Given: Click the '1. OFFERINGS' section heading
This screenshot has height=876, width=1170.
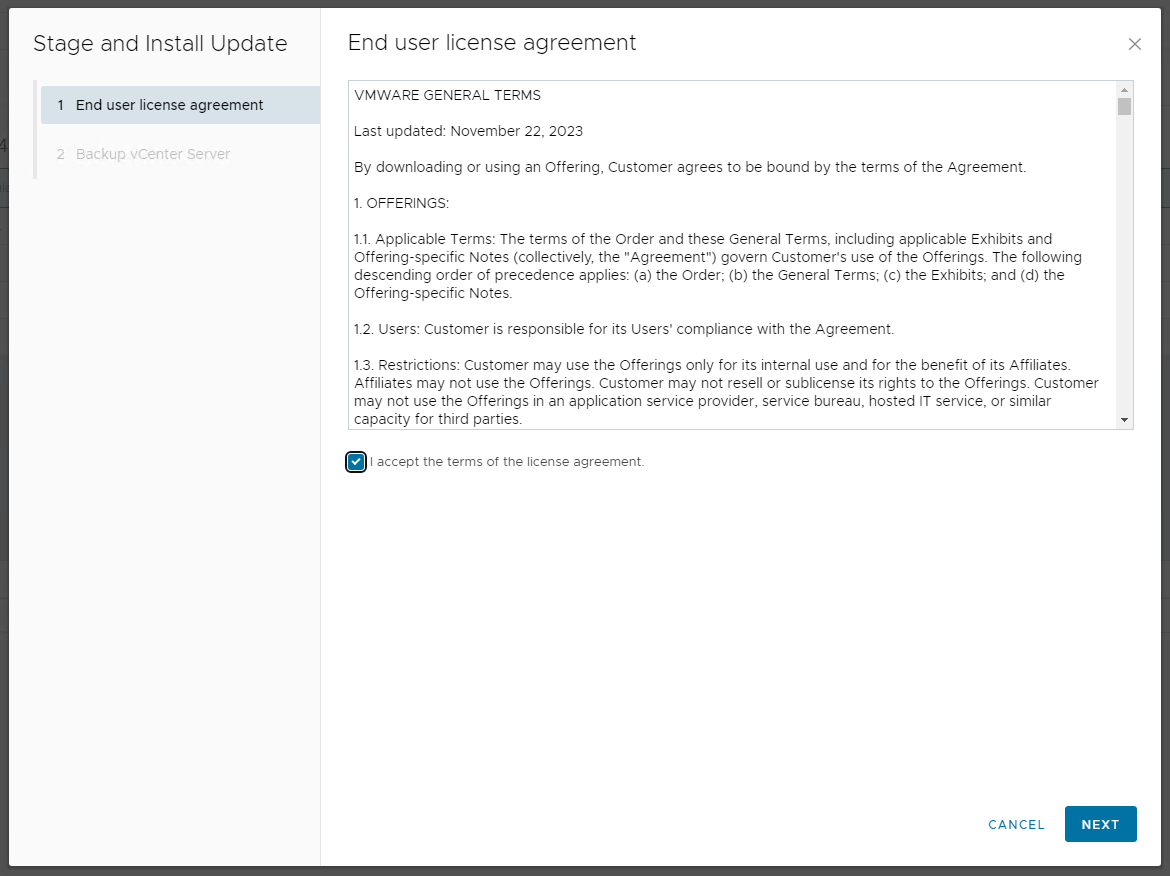Looking at the screenshot, I should [x=400, y=202].
